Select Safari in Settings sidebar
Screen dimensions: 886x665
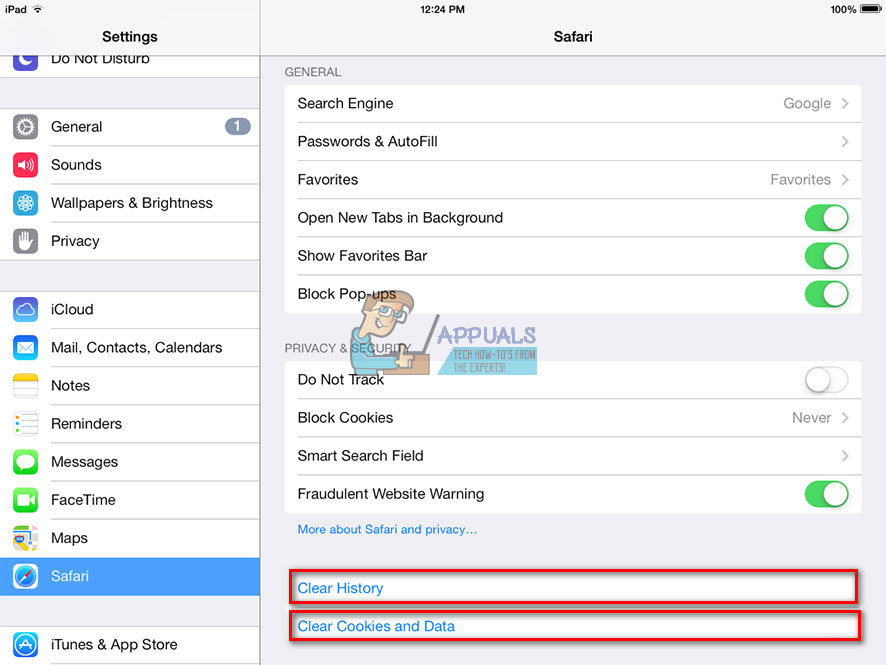[x=130, y=576]
